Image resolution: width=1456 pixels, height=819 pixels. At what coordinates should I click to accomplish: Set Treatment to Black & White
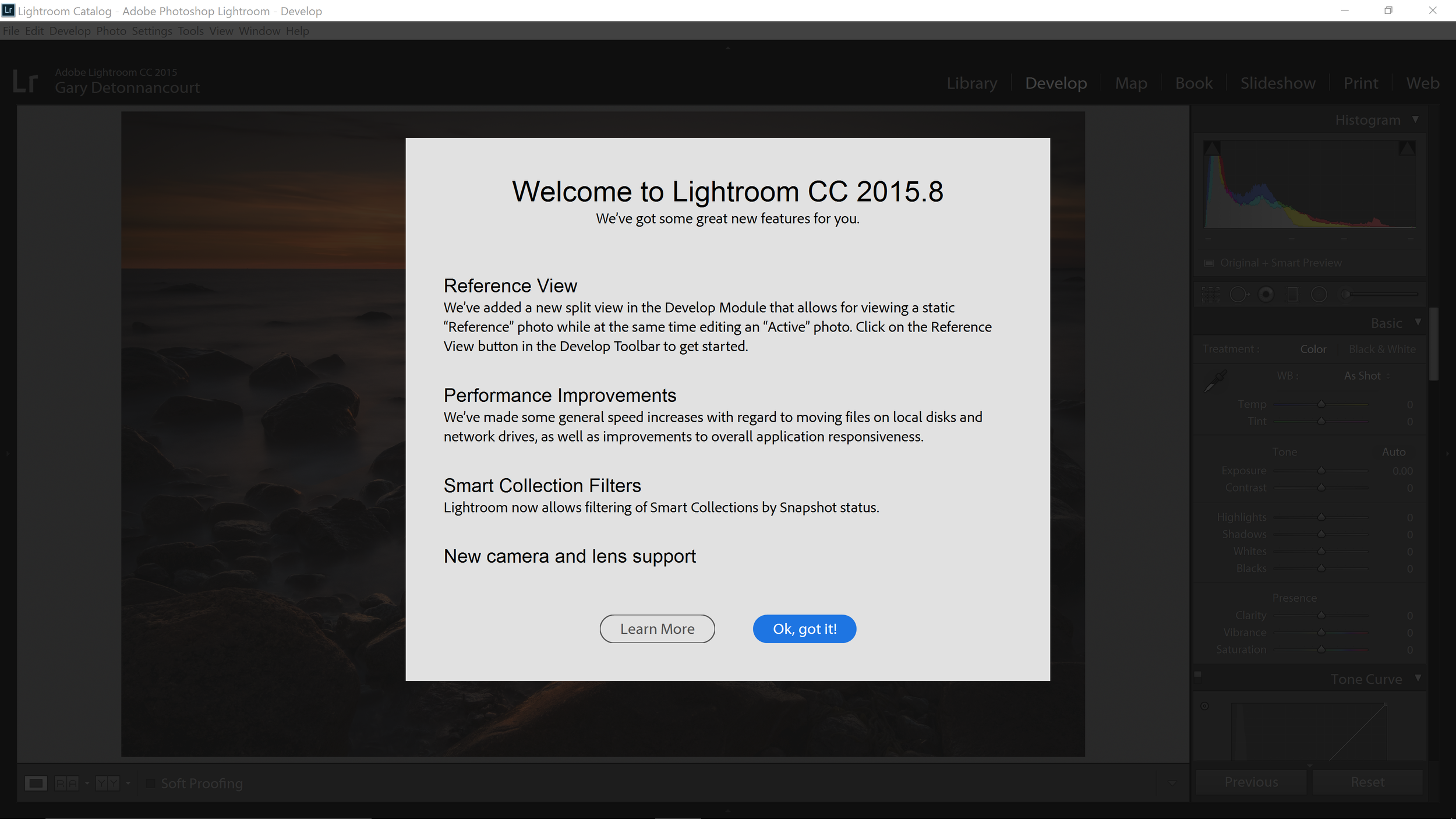1382,350
